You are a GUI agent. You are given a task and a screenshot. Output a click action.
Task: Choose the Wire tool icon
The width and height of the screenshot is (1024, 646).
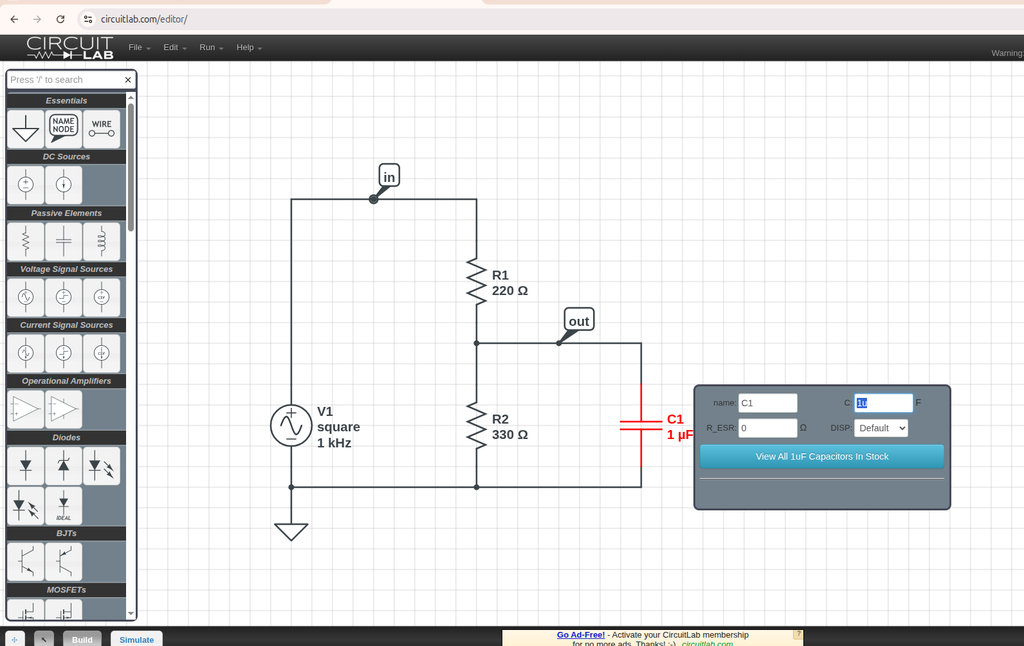click(101, 129)
